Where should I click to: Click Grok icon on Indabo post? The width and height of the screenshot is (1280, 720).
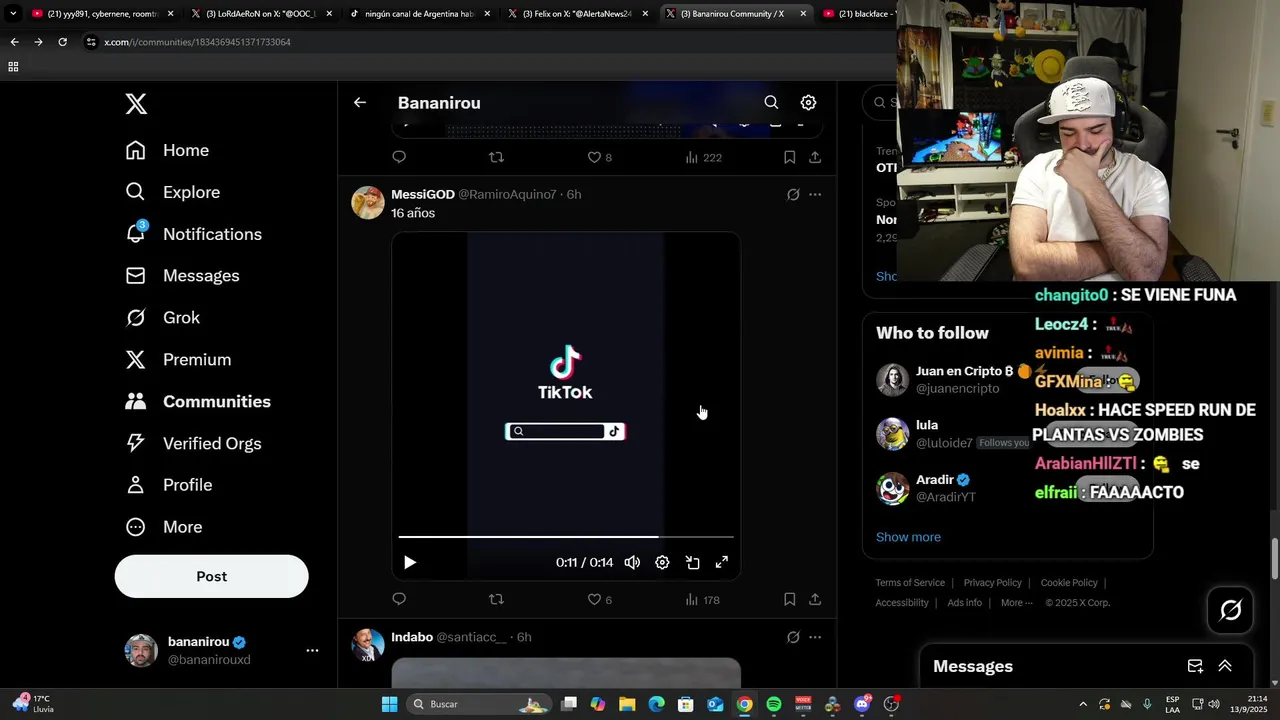pyautogui.click(x=793, y=637)
